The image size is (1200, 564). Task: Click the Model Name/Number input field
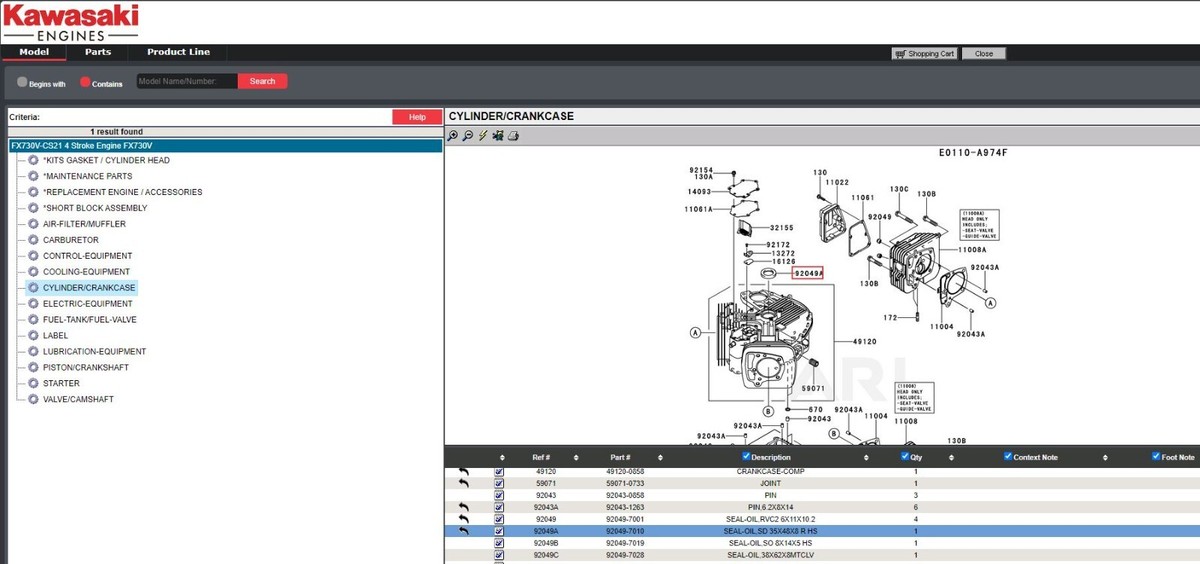pos(186,81)
